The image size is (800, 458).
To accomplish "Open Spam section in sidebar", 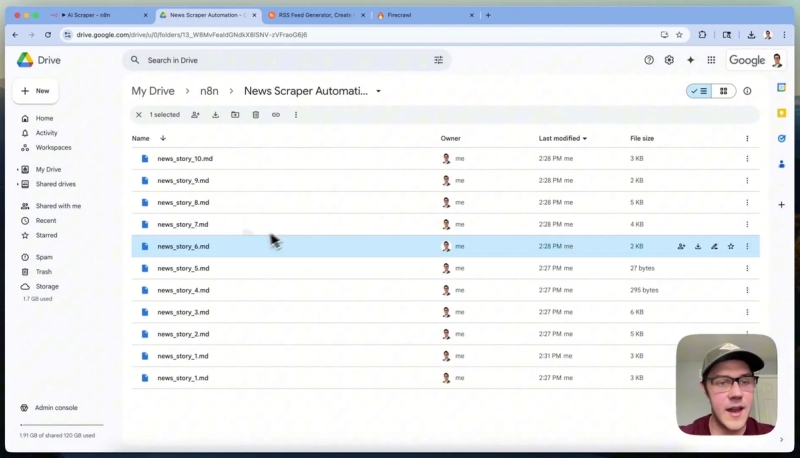I will [x=44, y=258].
